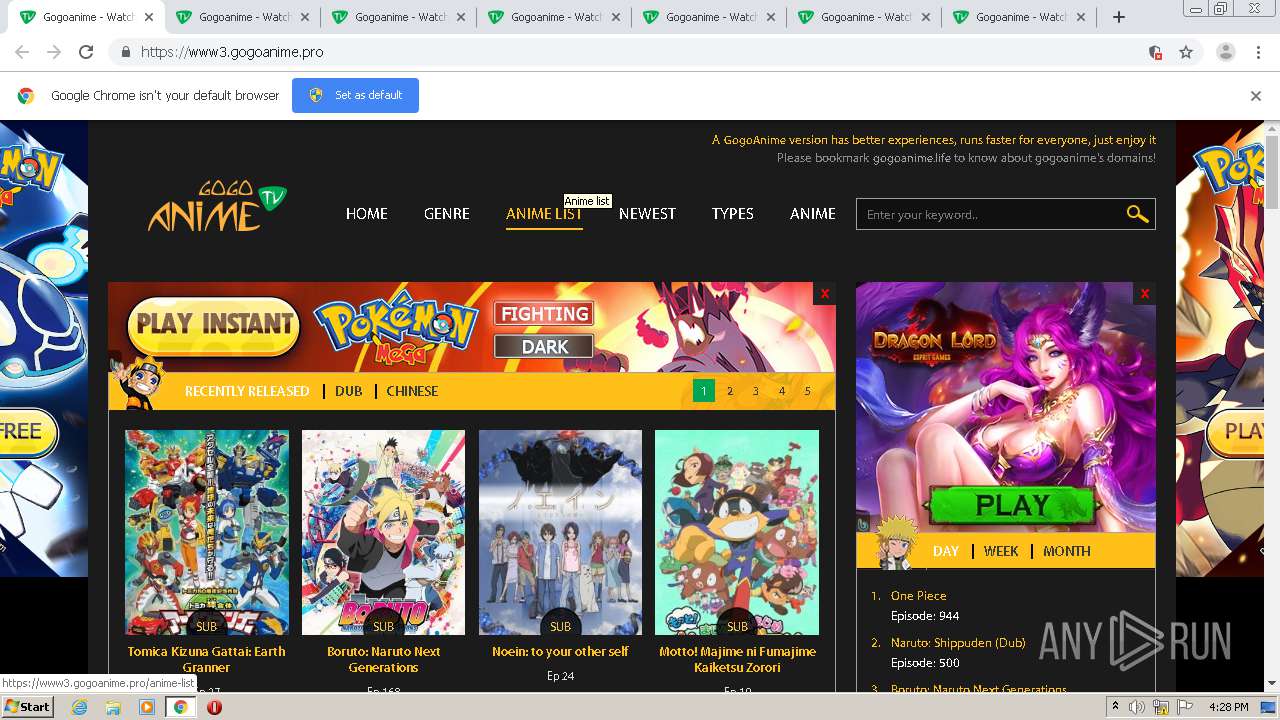Select the DUB tab

349,391
